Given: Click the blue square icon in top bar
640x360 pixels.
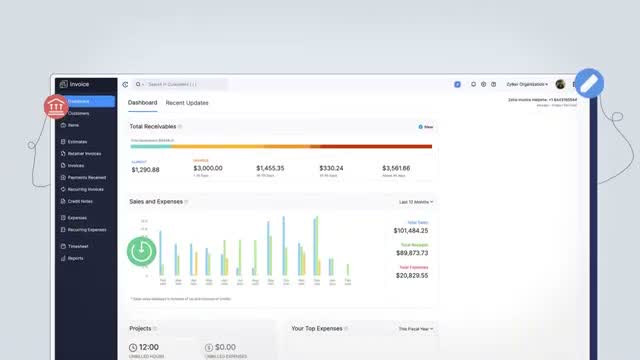Looking at the screenshot, I should pyautogui.click(x=457, y=84).
